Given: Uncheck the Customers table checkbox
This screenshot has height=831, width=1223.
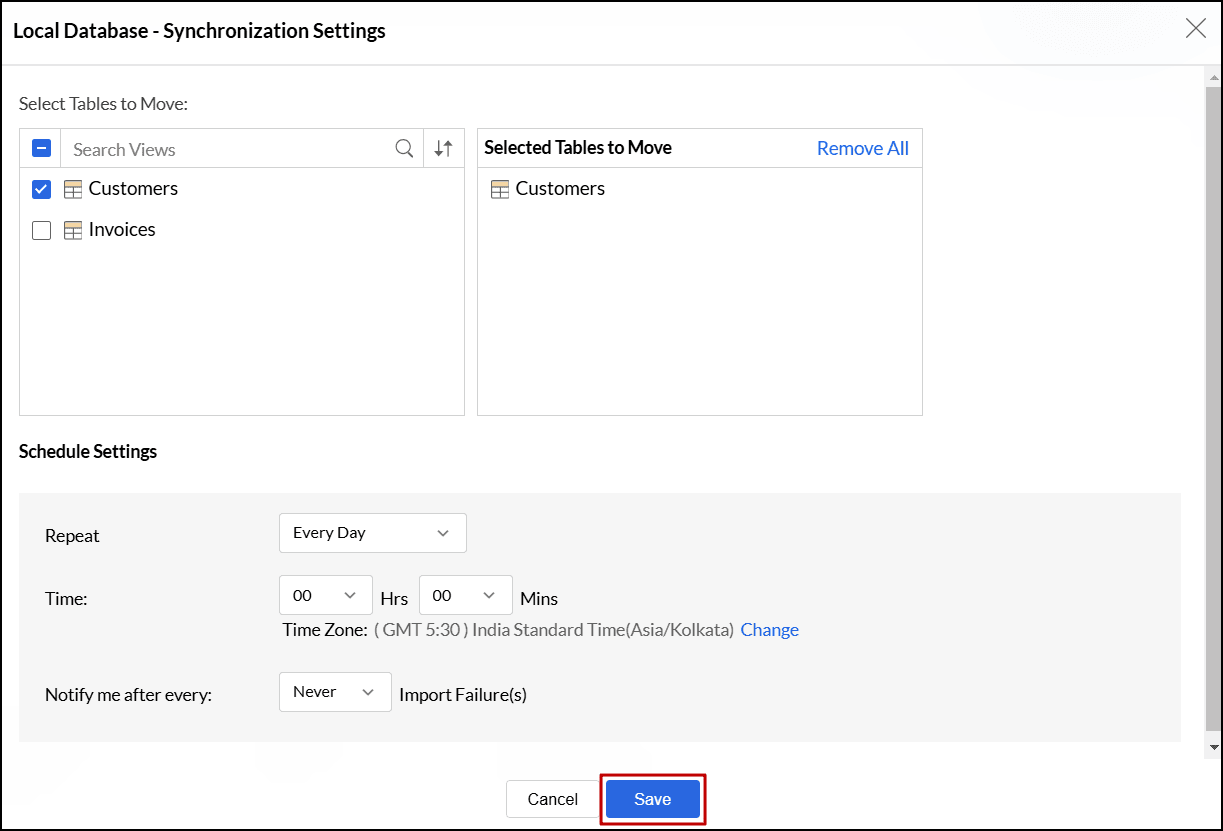Looking at the screenshot, I should [x=40, y=188].
